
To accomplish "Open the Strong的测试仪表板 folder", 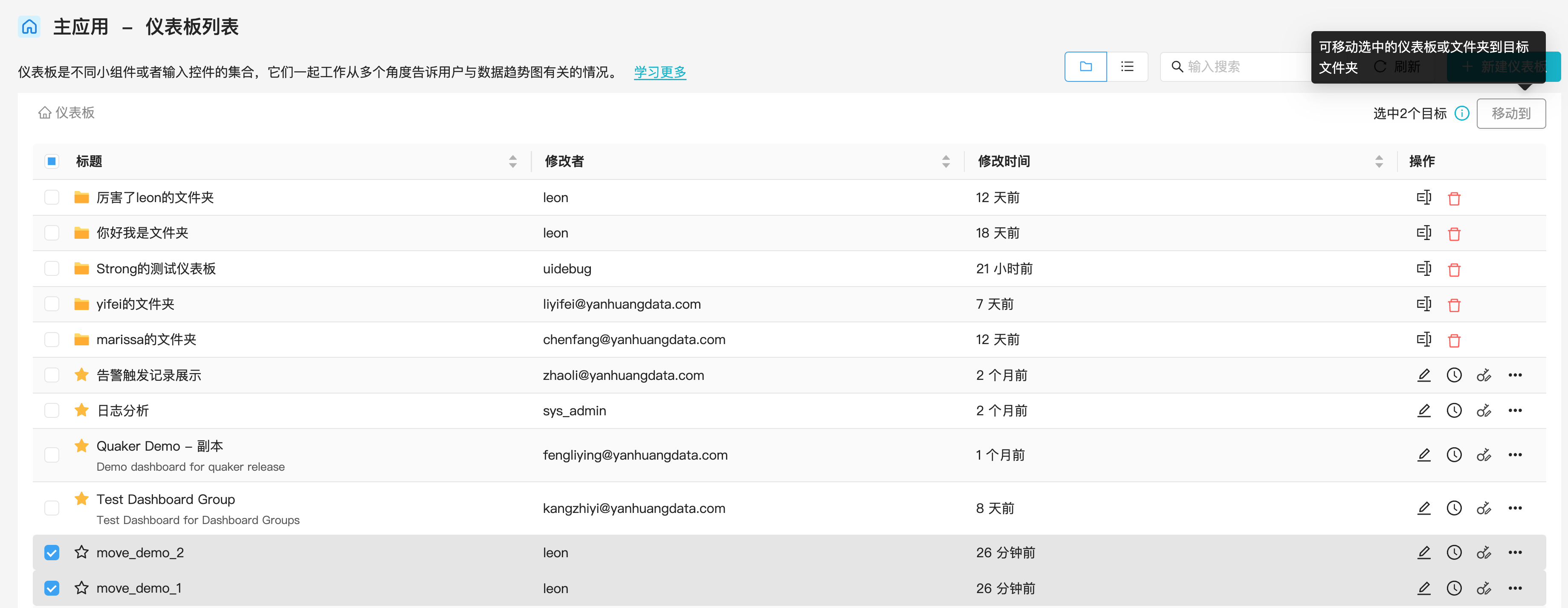I will pyautogui.click(x=156, y=268).
